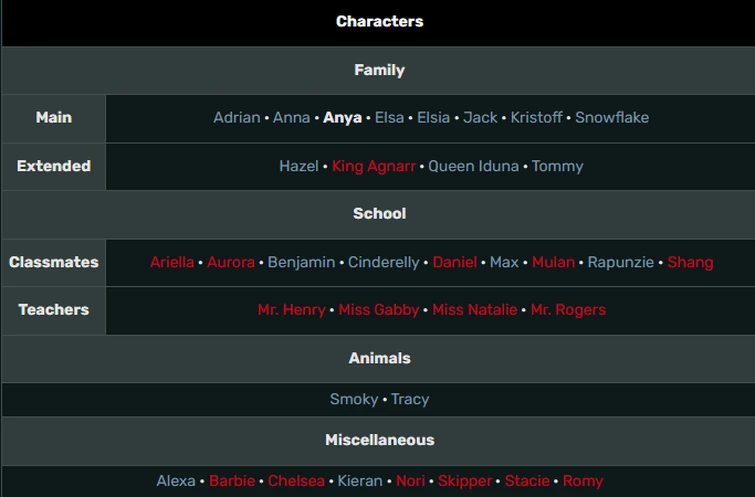755x497 pixels.
Task: Click the Rapunzie link
Action: [x=621, y=262]
